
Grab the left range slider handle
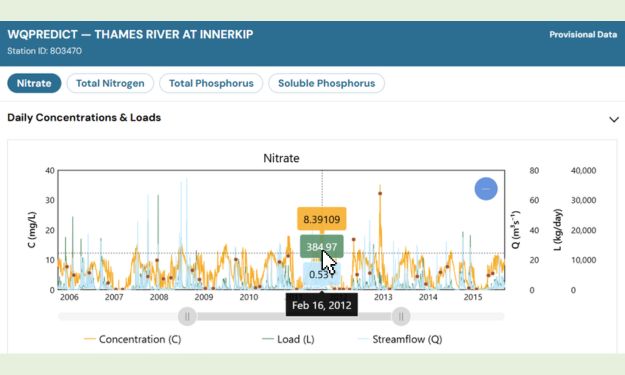pos(187,316)
